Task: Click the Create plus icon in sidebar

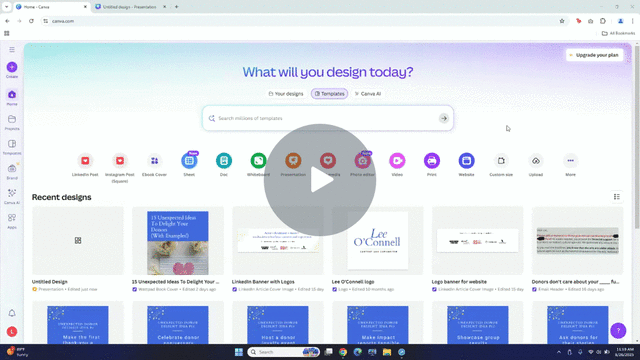Action: [x=12, y=67]
